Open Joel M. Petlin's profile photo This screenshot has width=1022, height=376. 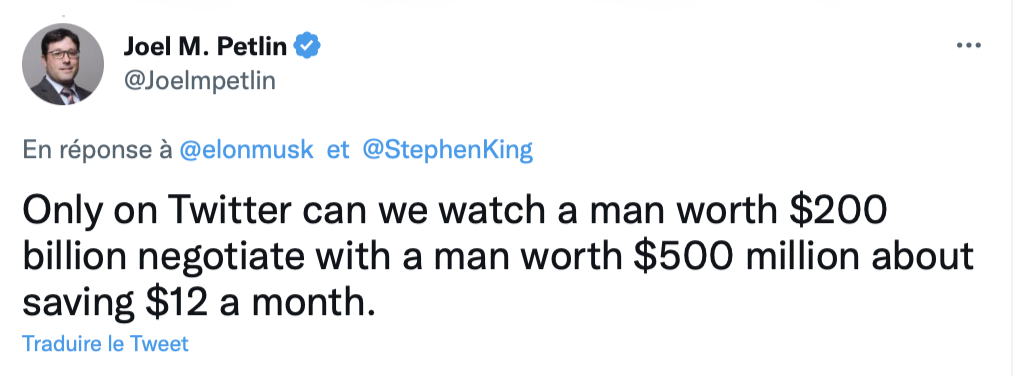point(63,64)
